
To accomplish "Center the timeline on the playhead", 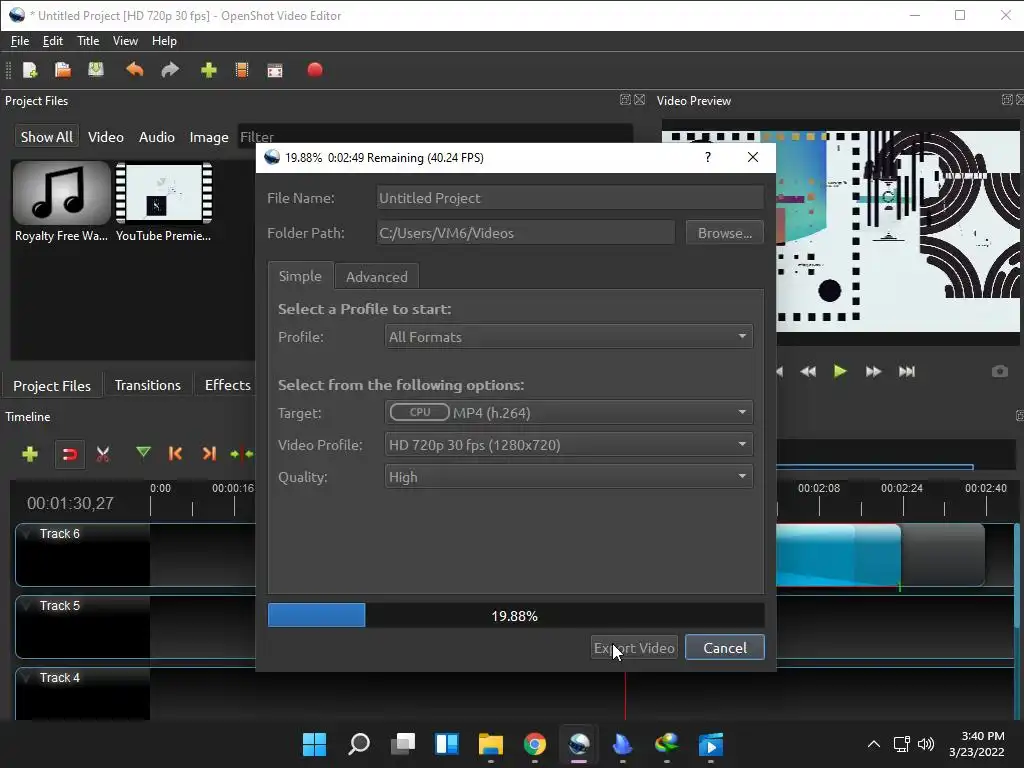I will [x=242, y=454].
